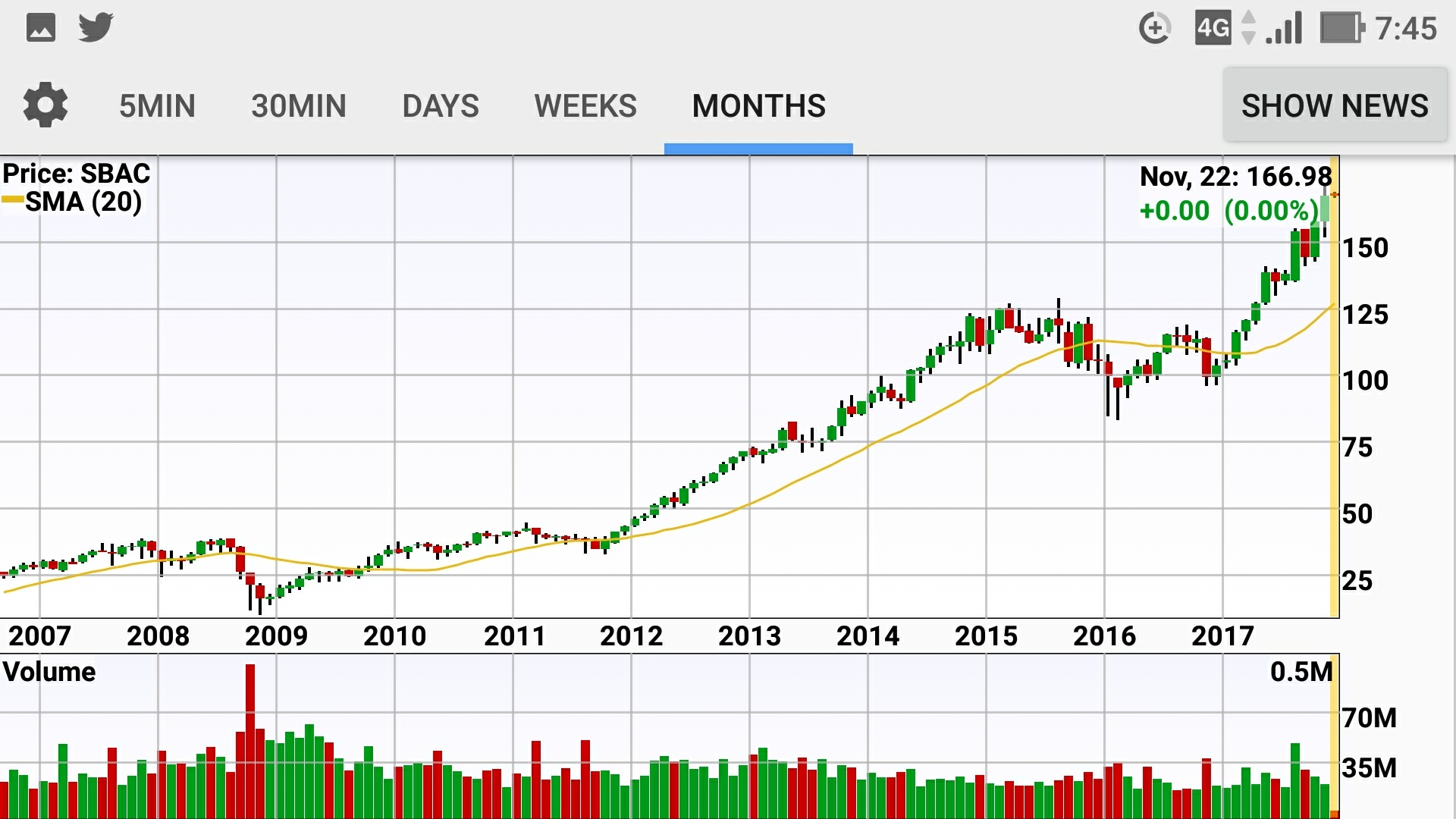Tap the 2008 year label on the time axis

pyautogui.click(x=158, y=635)
